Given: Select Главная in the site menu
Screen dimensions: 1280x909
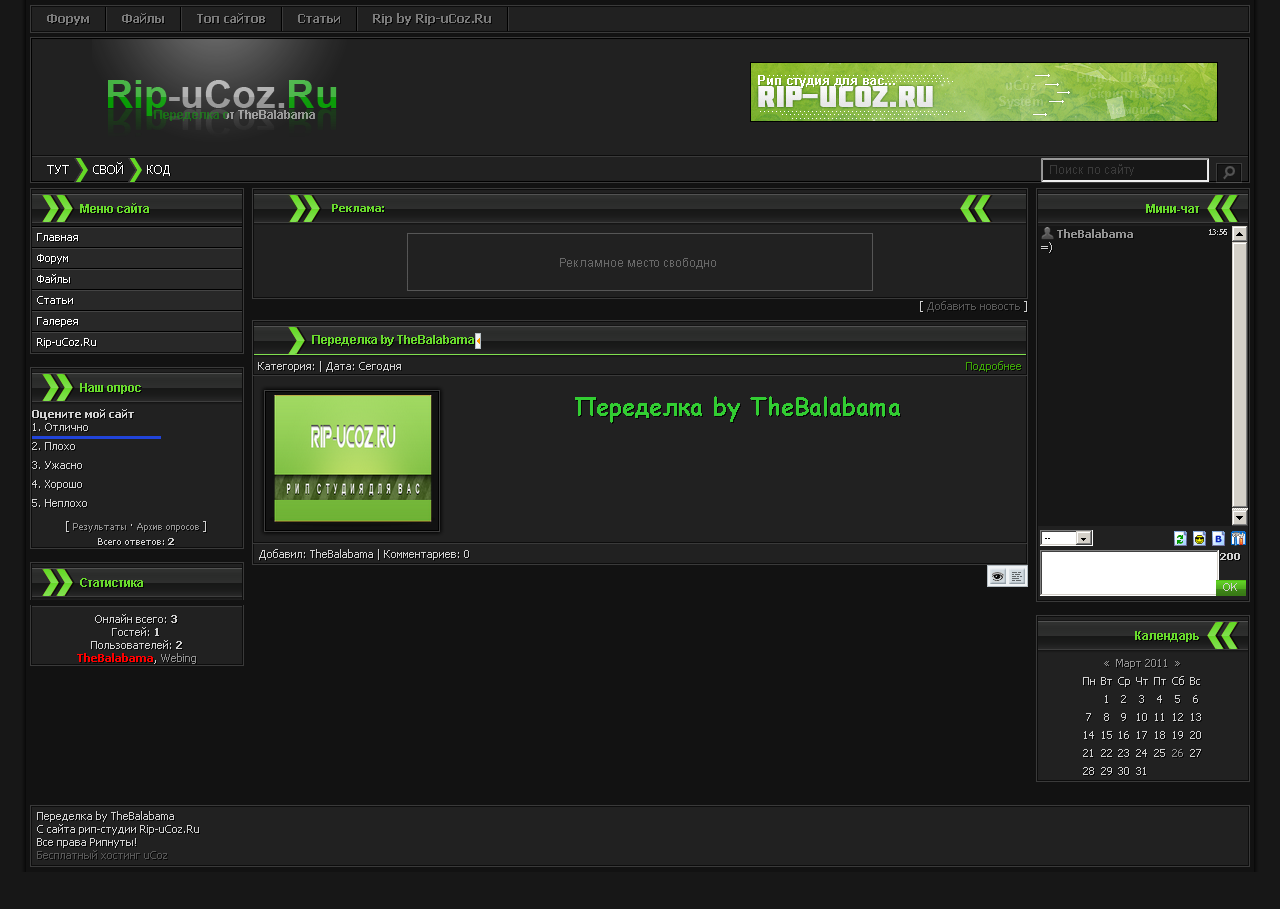Looking at the screenshot, I should 137,237.
